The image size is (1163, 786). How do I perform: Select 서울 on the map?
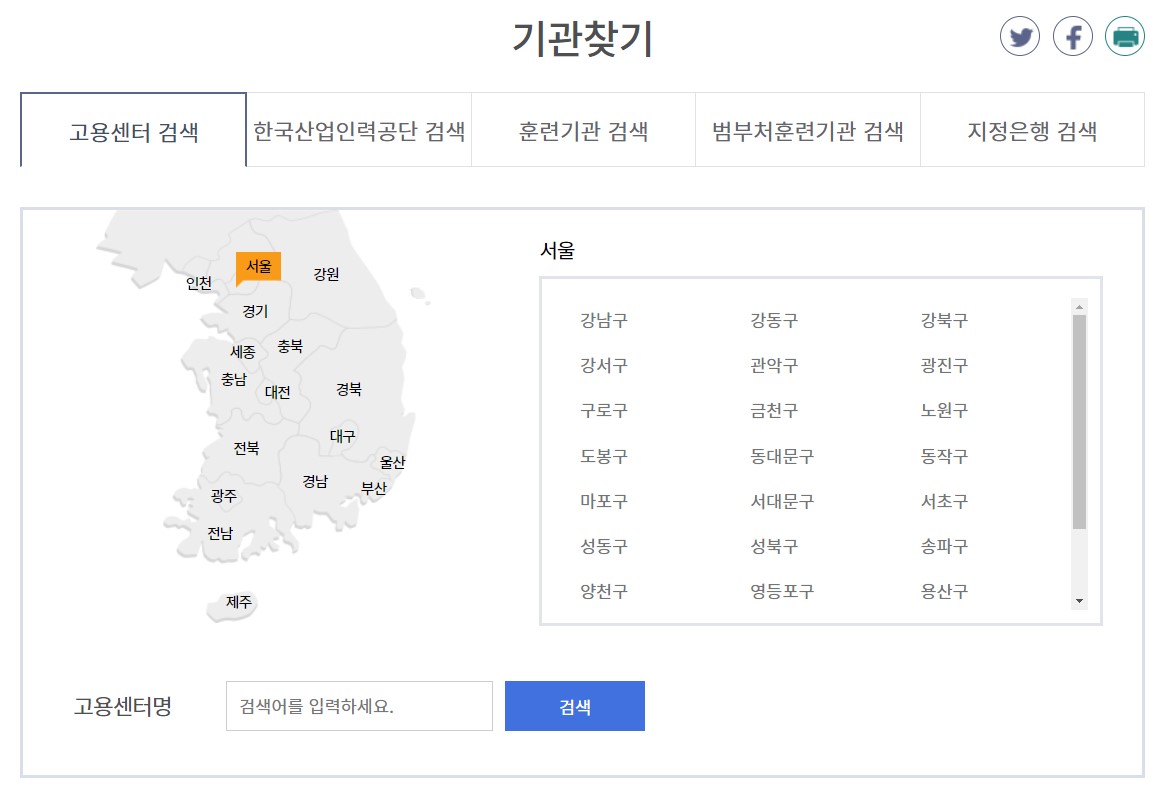(x=258, y=266)
